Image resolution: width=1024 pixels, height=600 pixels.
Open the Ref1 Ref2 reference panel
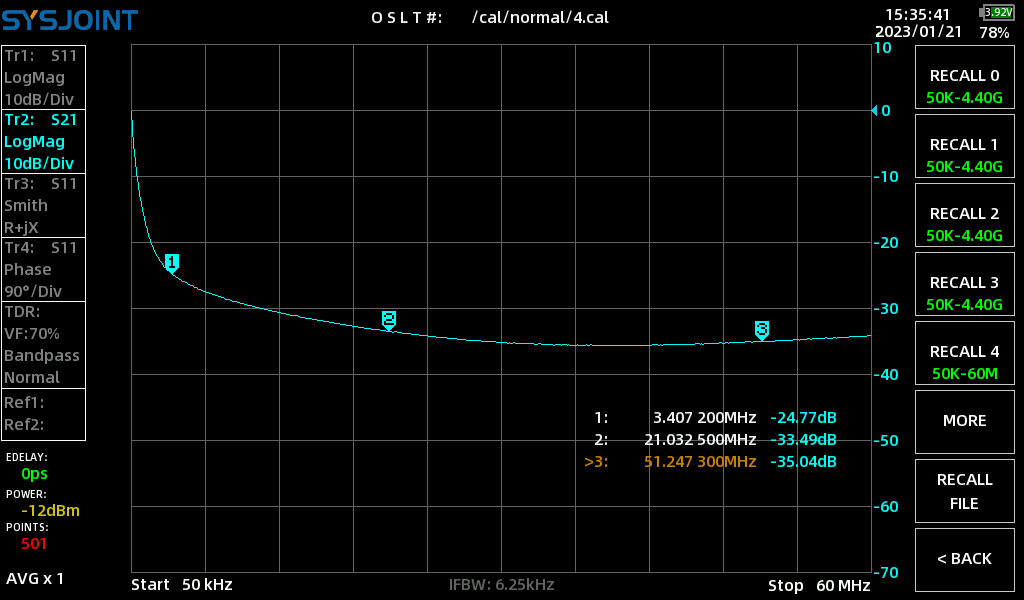pyautogui.click(x=43, y=415)
